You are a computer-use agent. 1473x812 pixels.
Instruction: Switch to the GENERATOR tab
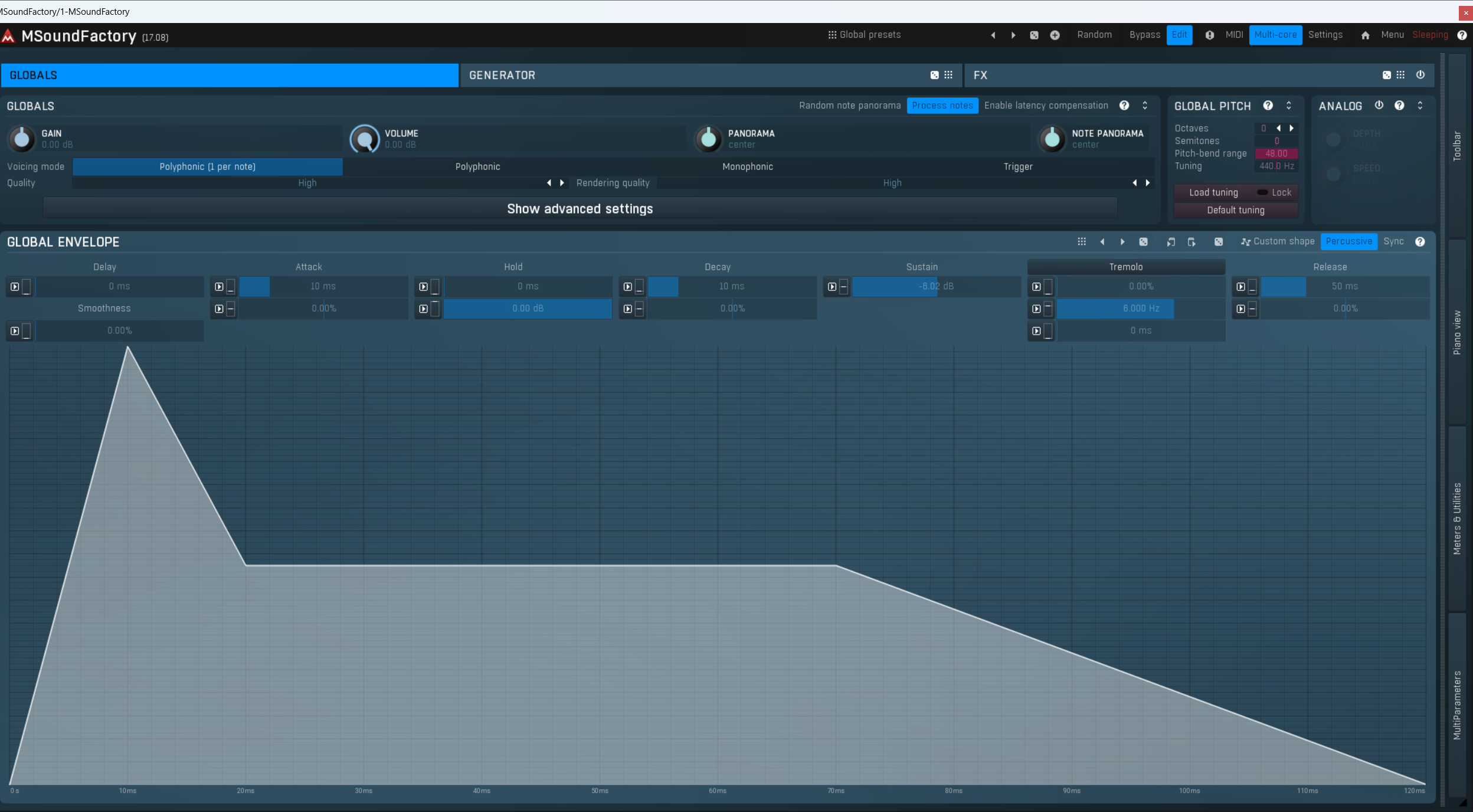[502, 75]
